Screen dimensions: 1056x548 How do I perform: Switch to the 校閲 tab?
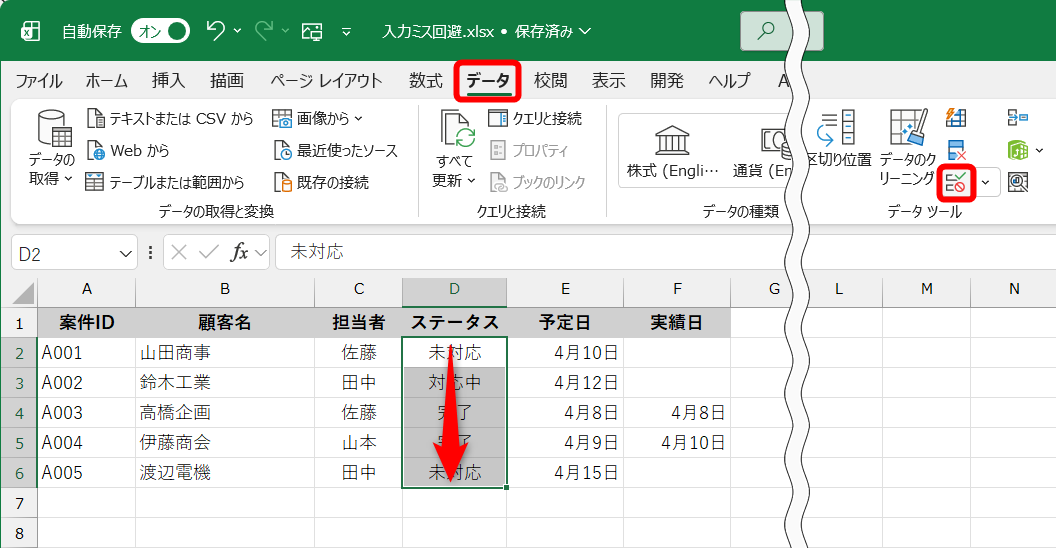(x=550, y=81)
